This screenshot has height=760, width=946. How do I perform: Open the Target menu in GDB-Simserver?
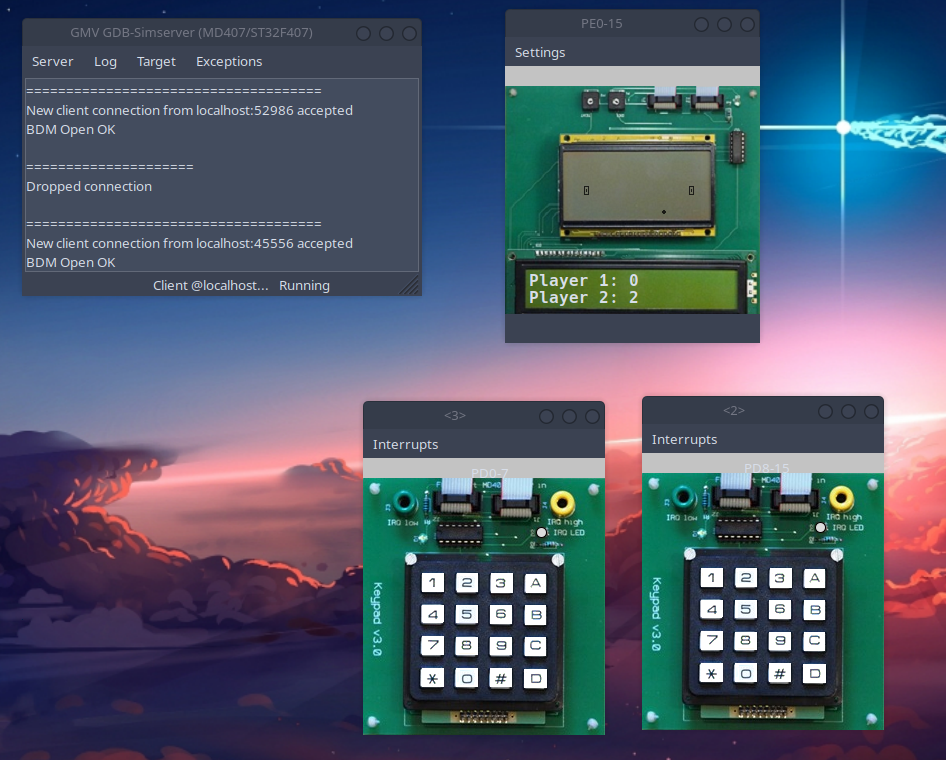pos(156,62)
